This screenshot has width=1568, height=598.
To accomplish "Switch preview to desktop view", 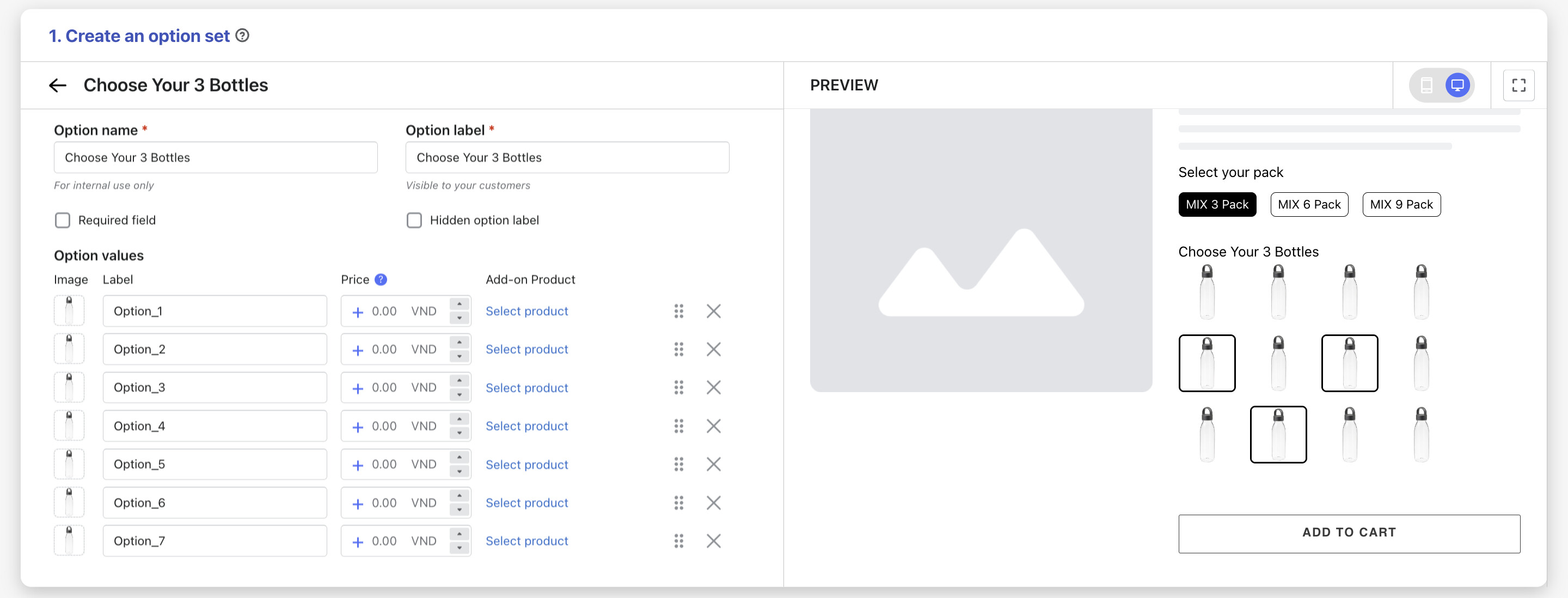I will point(1457,86).
